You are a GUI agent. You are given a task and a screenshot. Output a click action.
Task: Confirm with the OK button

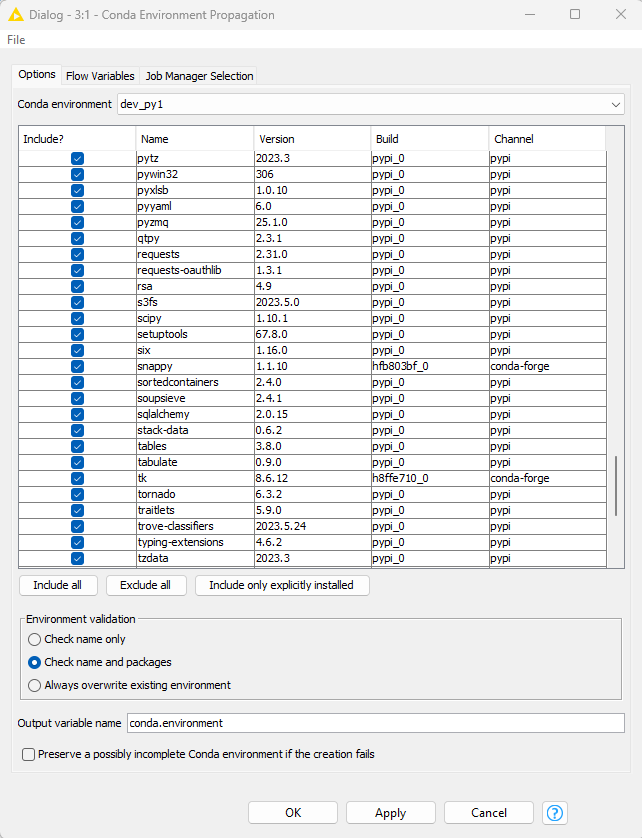(293, 813)
